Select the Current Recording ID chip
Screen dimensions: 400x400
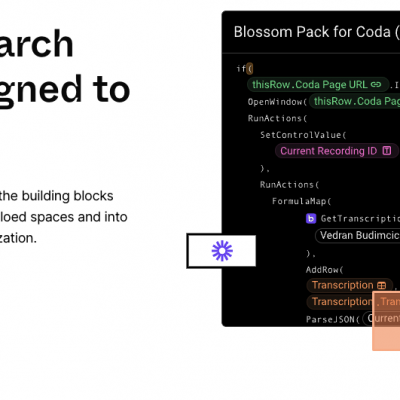coord(337,151)
